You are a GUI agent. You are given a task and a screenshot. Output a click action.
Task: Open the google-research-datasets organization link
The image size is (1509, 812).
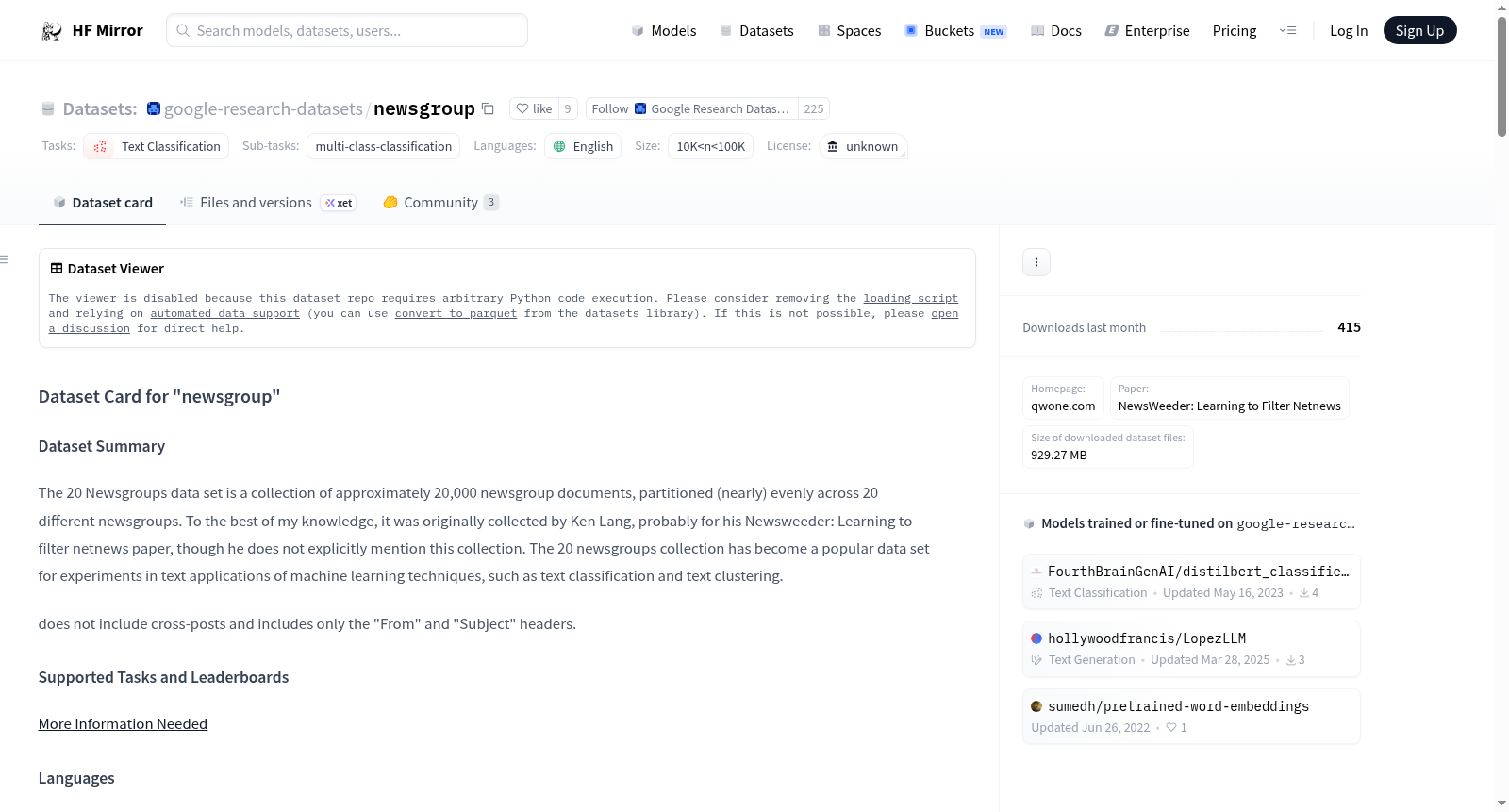tap(263, 109)
